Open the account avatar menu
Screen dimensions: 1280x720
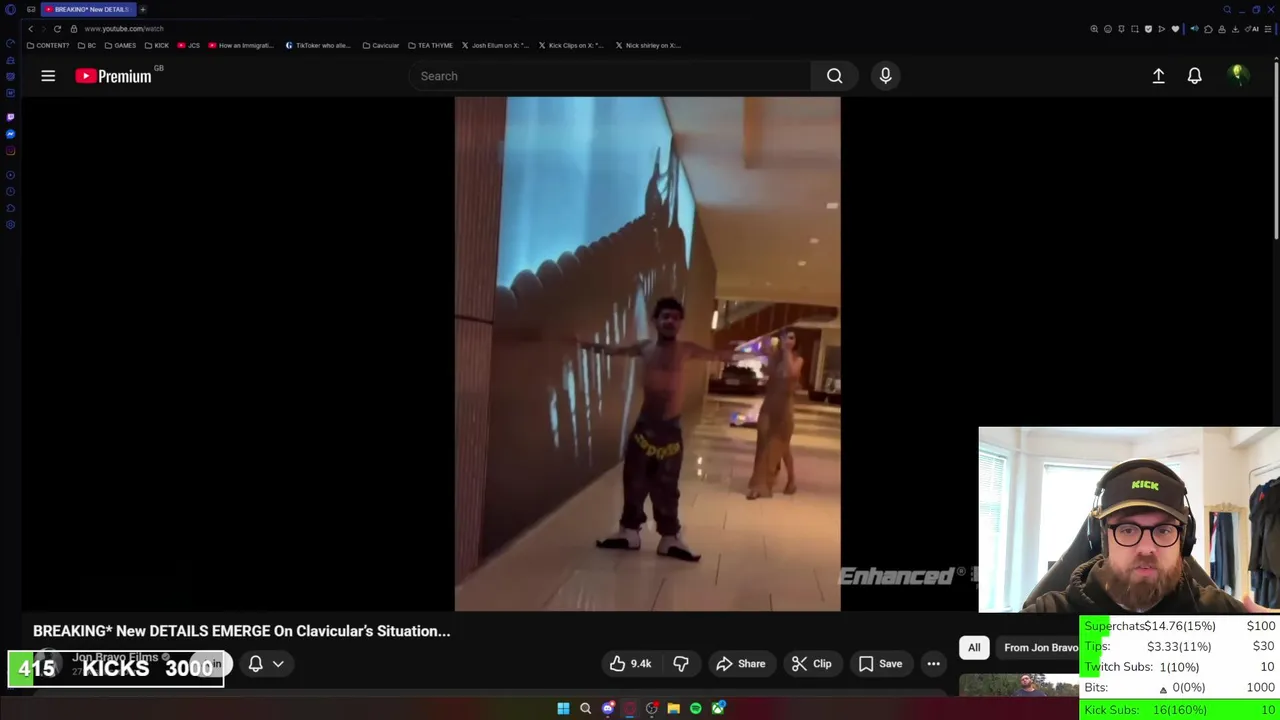pyautogui.click(x=1237, y=76)
